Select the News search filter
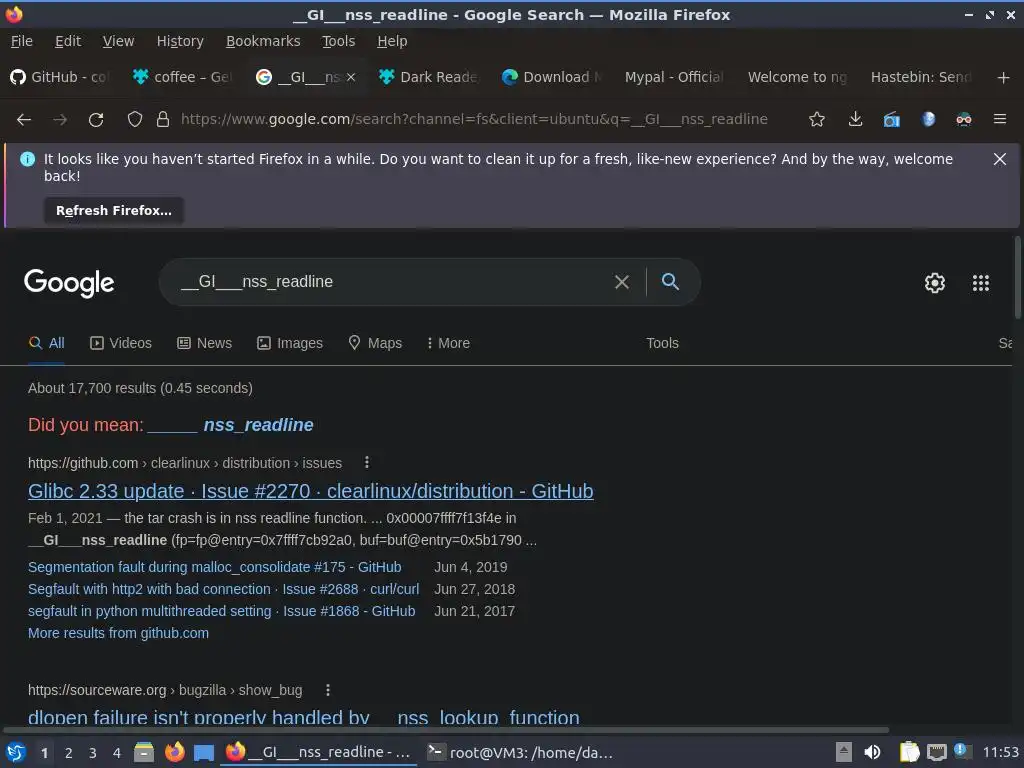The width and height of the screenshot is (1024, 768). coord(204,343)
